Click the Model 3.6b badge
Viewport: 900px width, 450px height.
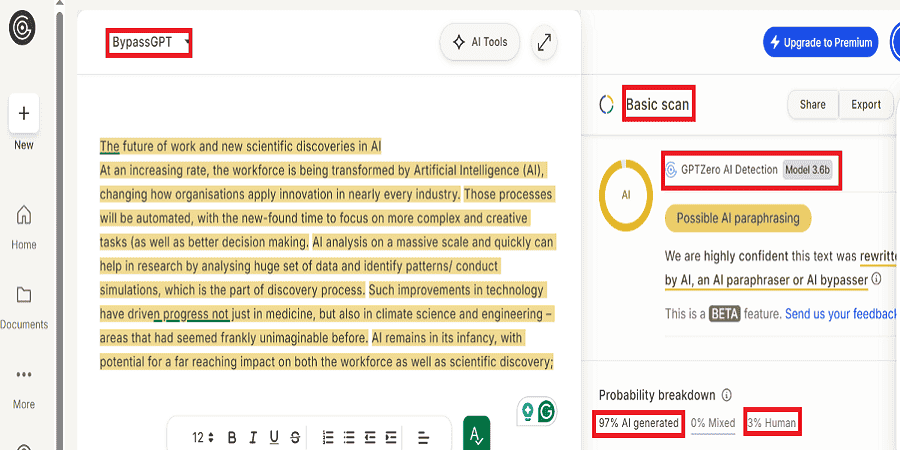(807, 170)
